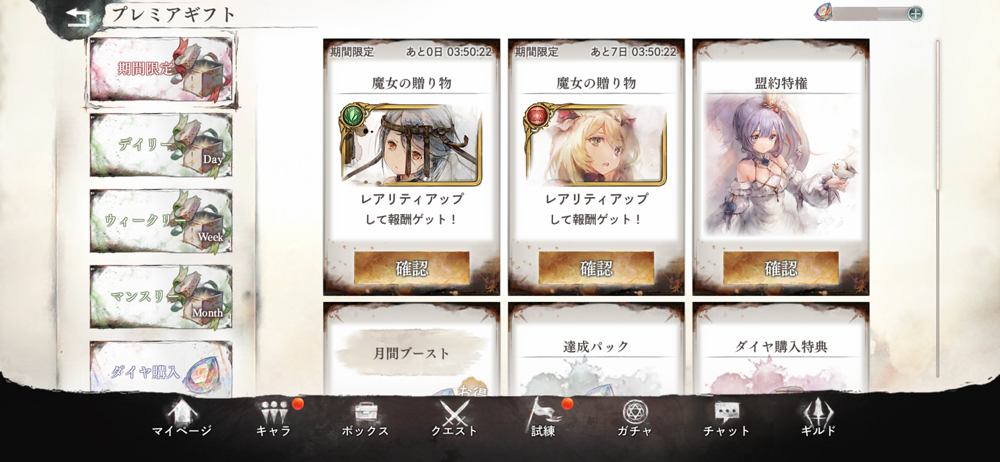Switch to the ウィークリー gift tab

tap(161, 221)
